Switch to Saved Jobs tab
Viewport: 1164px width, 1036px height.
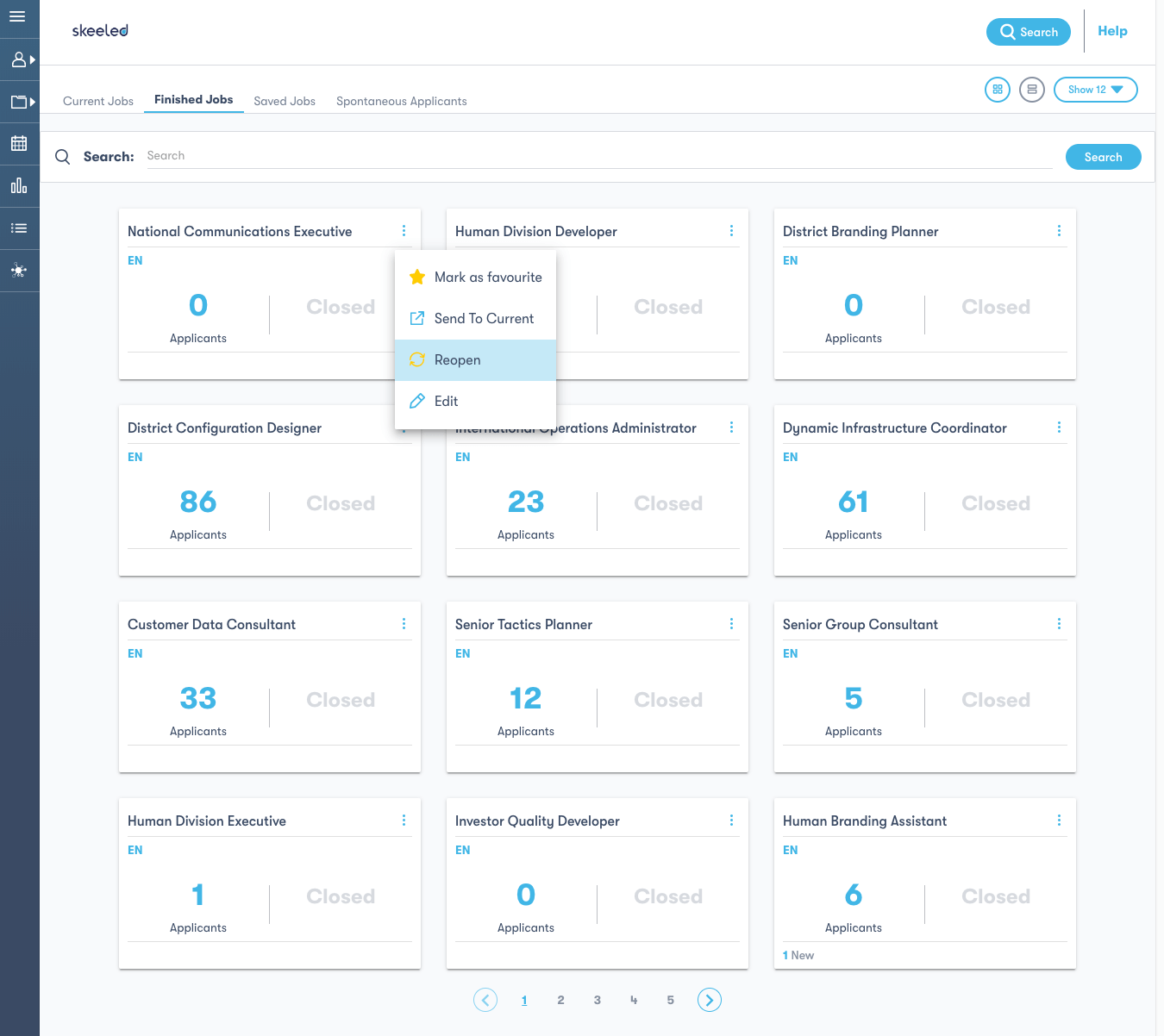point(285,101)
